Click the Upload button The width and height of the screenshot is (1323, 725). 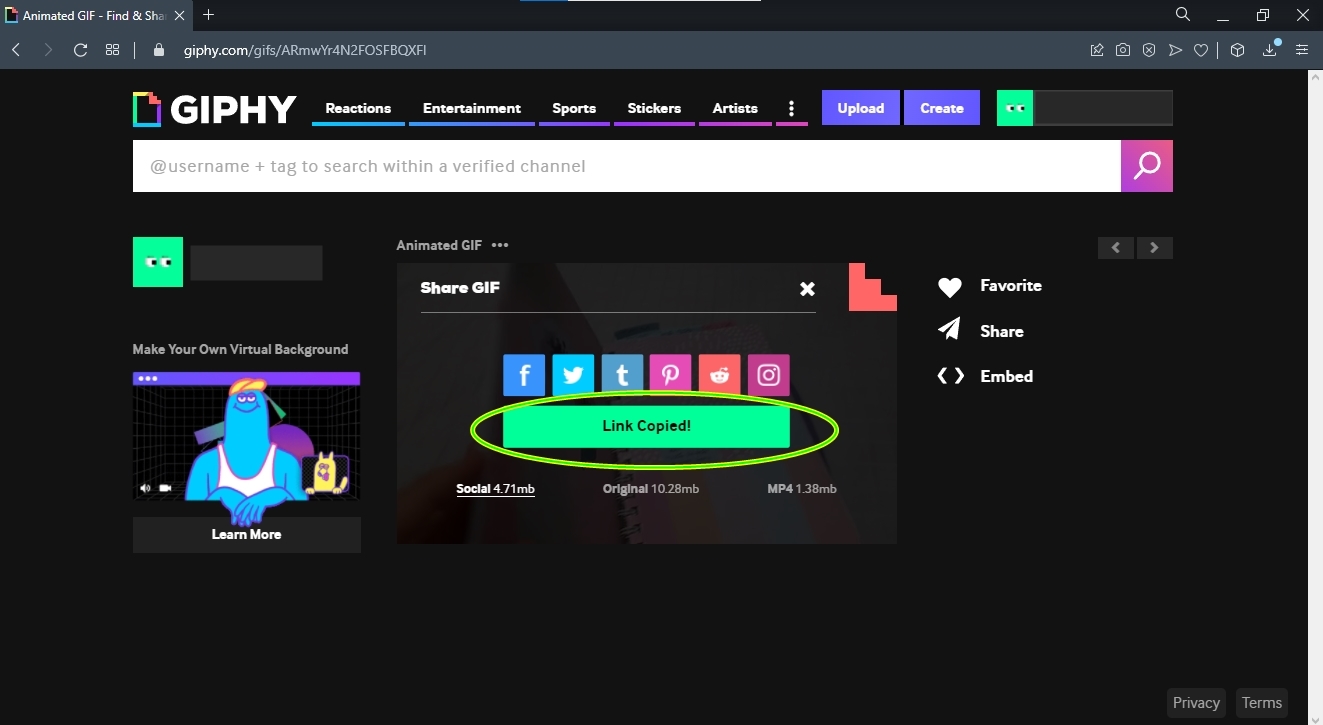coord(861,108)
